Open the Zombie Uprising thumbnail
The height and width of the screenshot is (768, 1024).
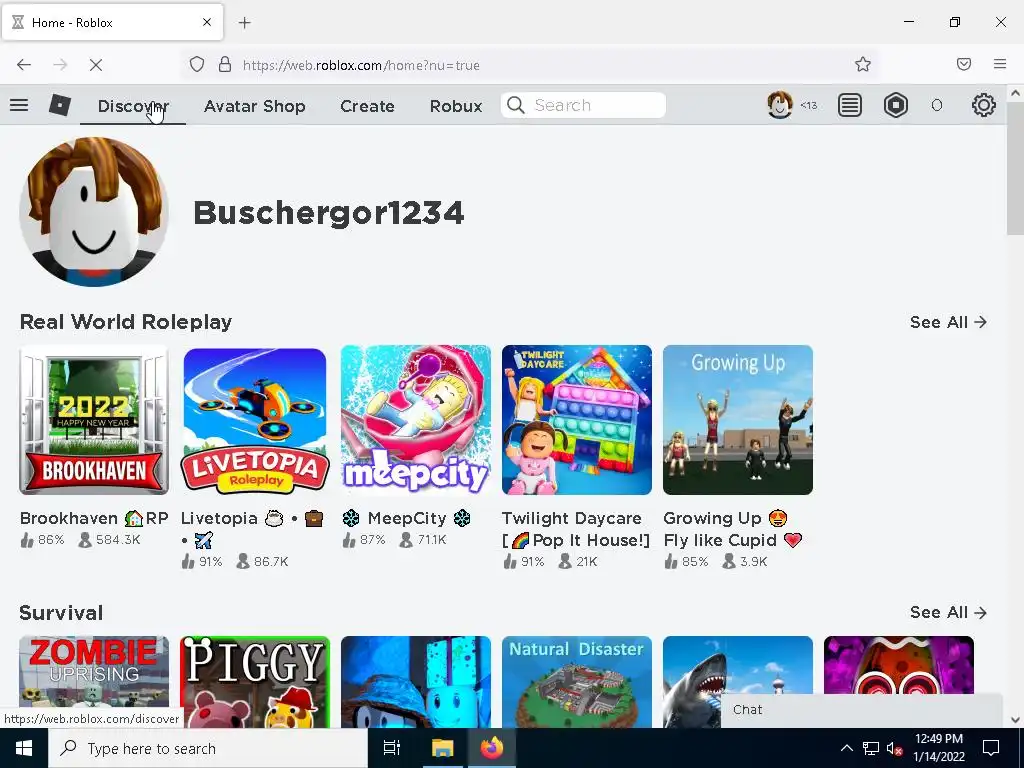click(x=94, y=673)
